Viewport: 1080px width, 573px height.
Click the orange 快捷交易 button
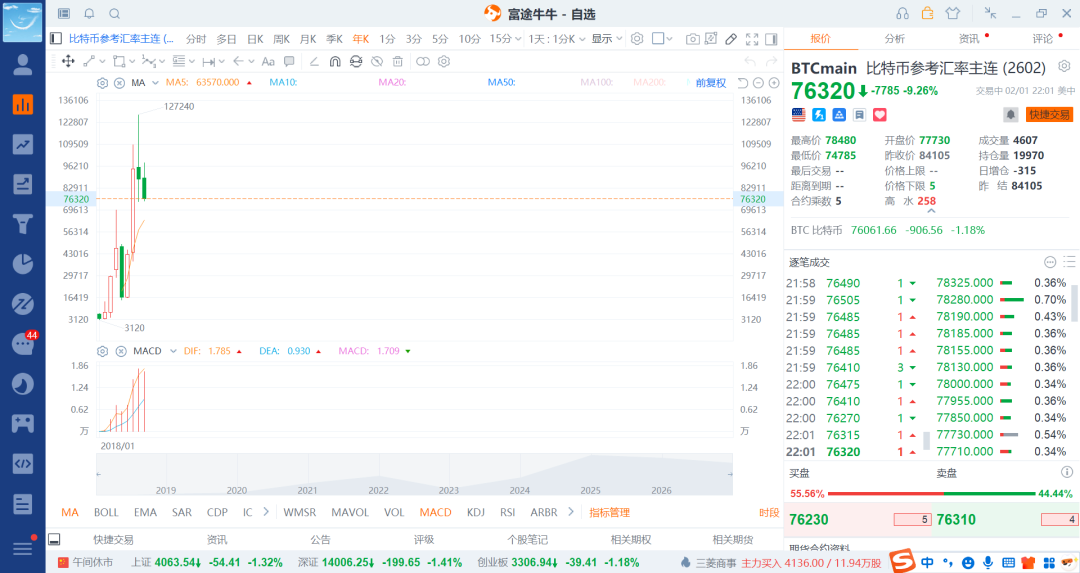tap(1050, 114)
